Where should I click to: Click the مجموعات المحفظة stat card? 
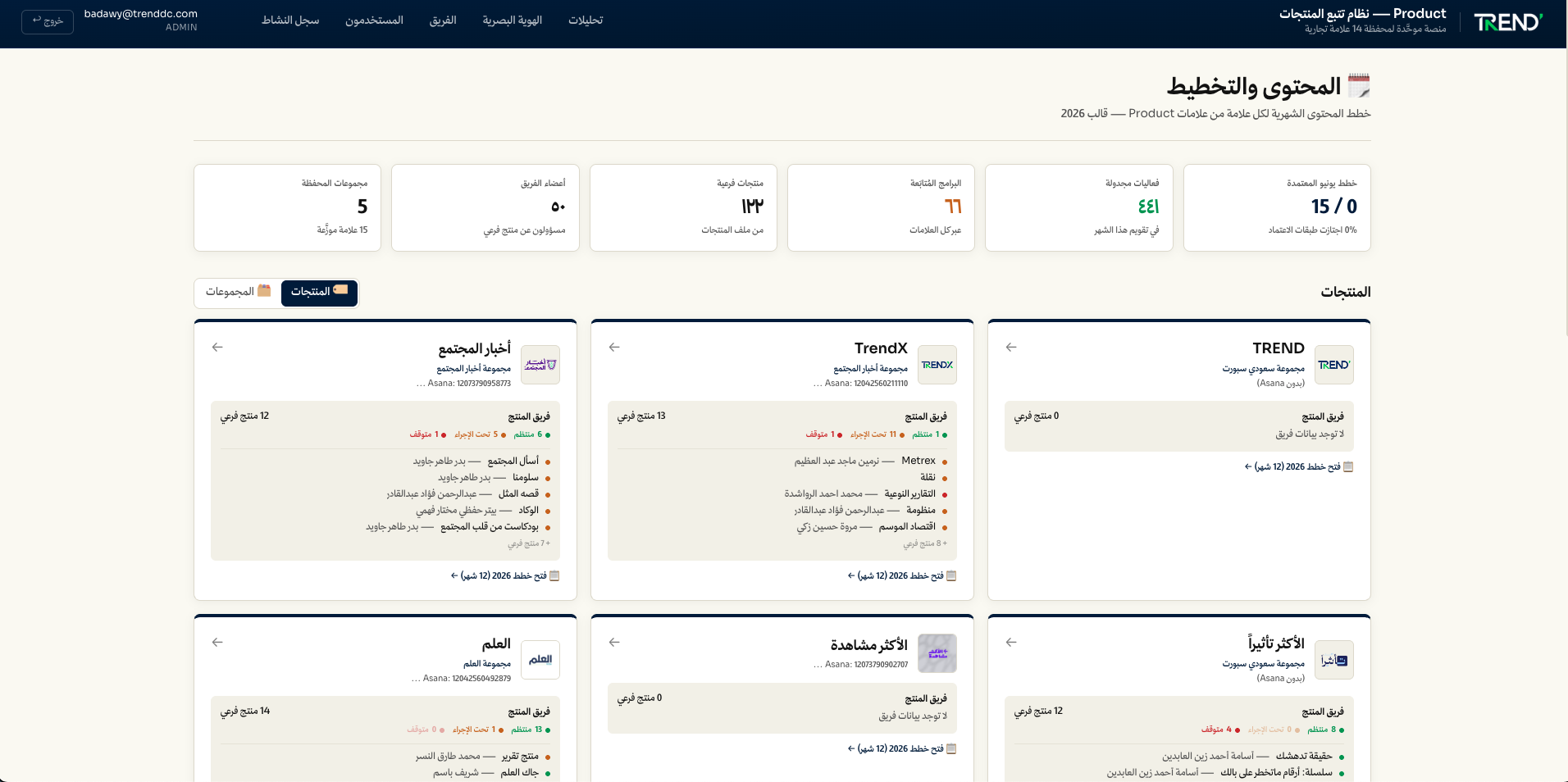point(287,207)
